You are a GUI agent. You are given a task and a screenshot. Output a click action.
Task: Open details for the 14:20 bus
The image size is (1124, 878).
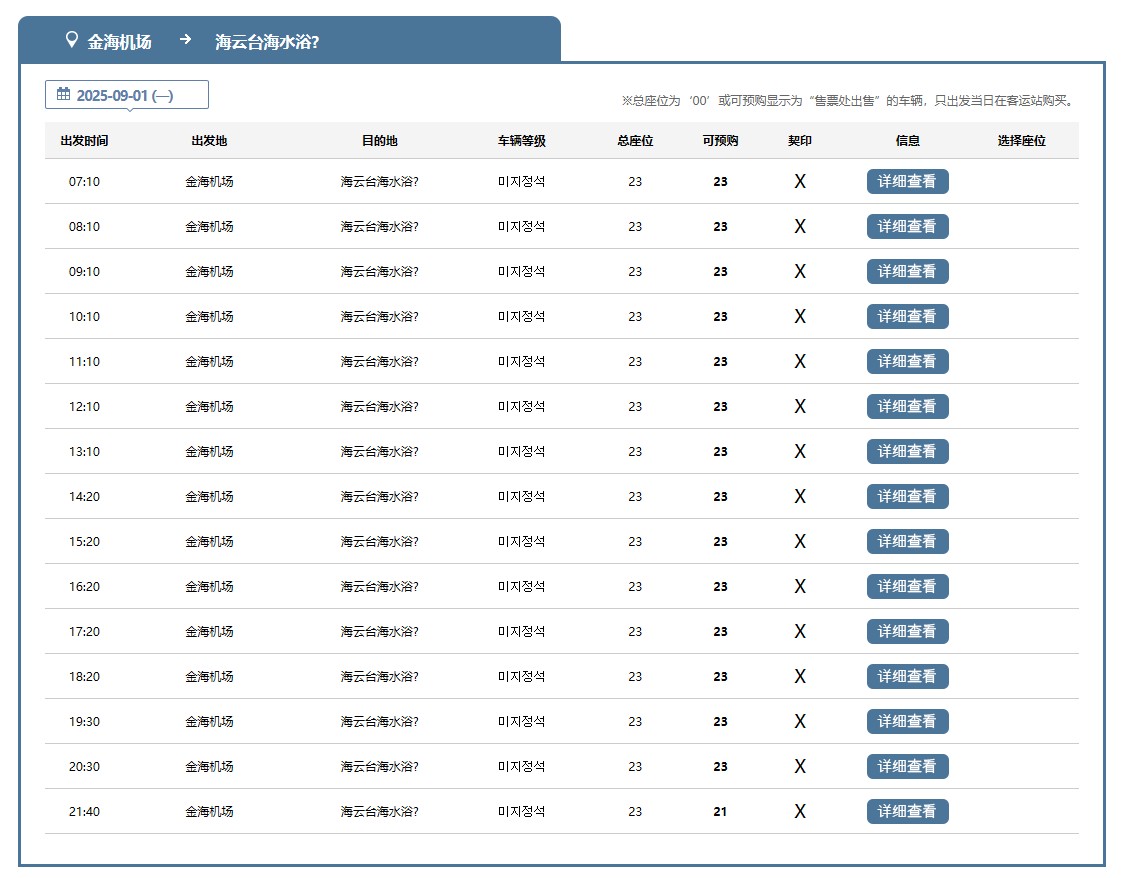pos(907,497)
